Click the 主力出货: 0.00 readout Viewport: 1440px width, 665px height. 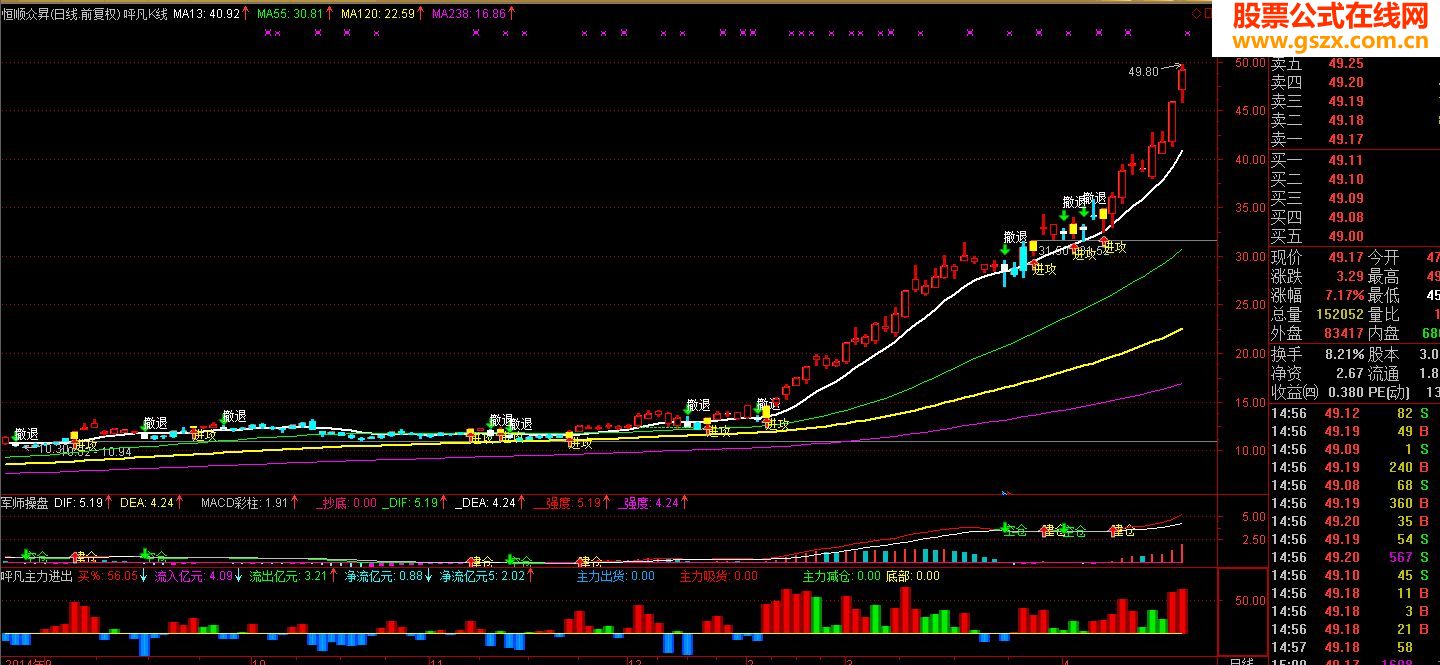pyautogui.click(x=615, y=576)
